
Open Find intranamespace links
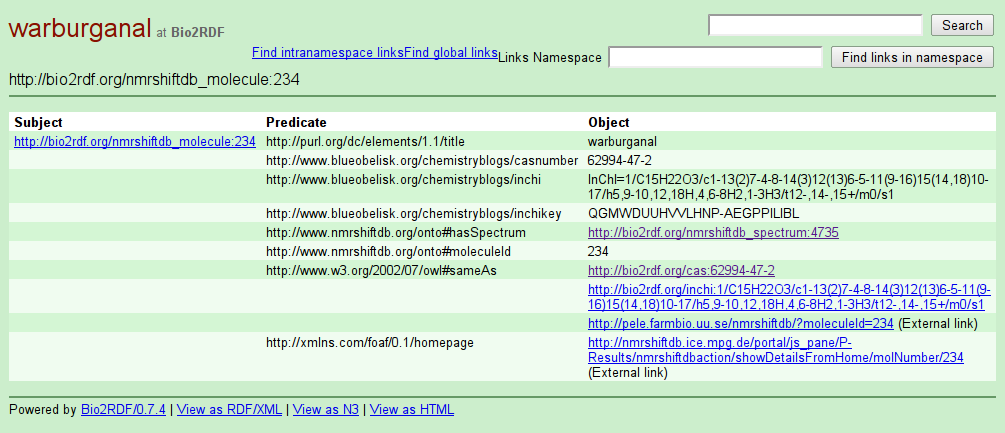coord(328,53)
